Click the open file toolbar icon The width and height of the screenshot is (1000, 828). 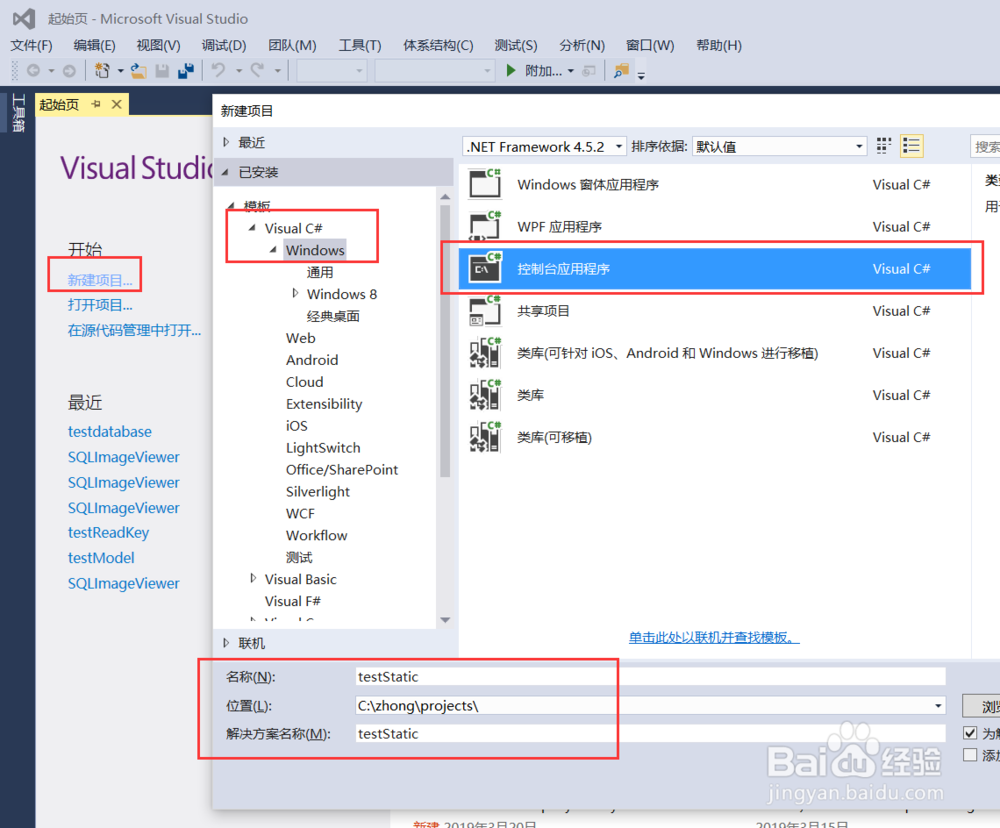pos(138,71)
